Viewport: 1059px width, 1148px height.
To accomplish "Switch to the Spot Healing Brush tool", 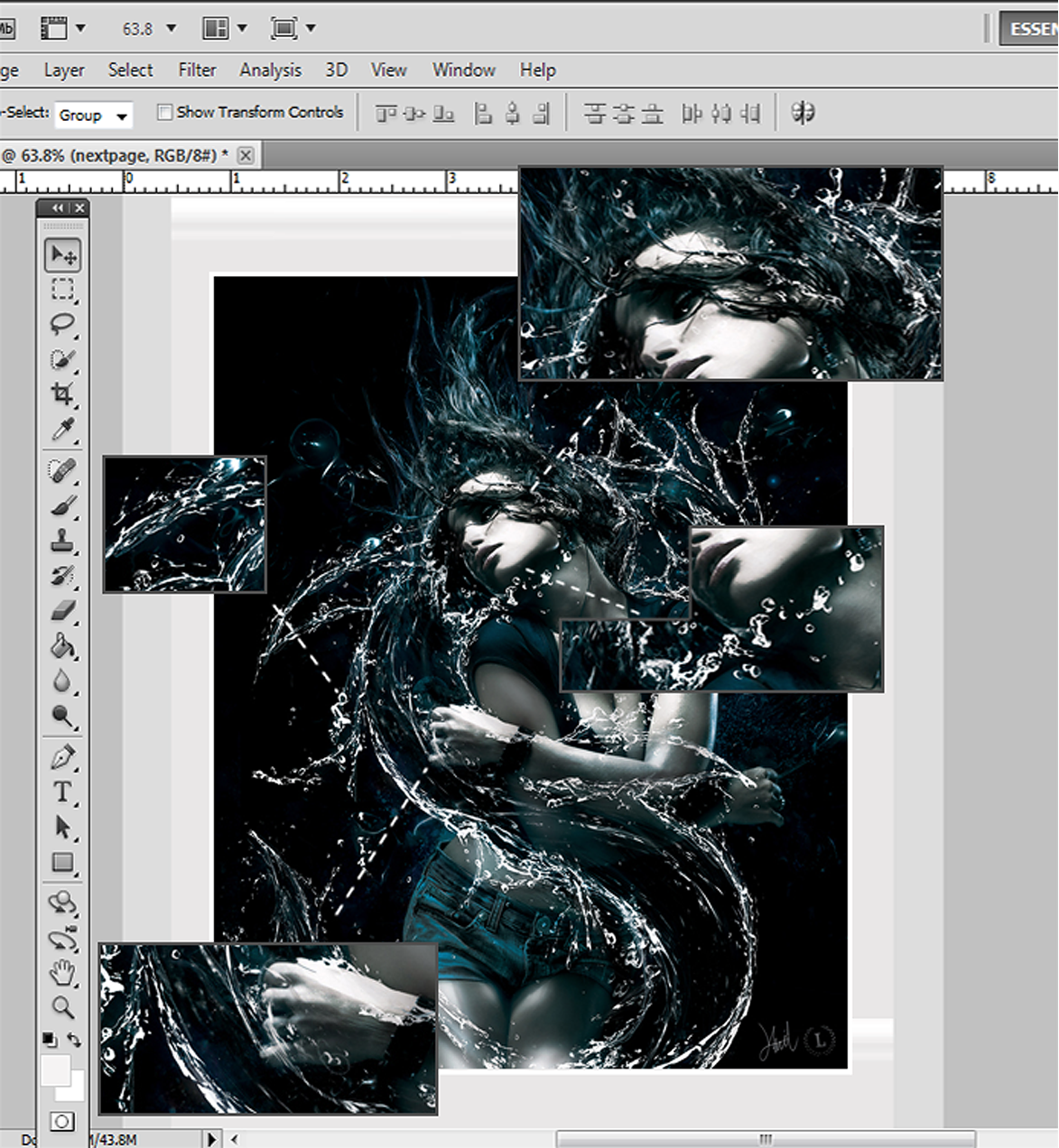I will pyautogui.click(x=62, y=470).
